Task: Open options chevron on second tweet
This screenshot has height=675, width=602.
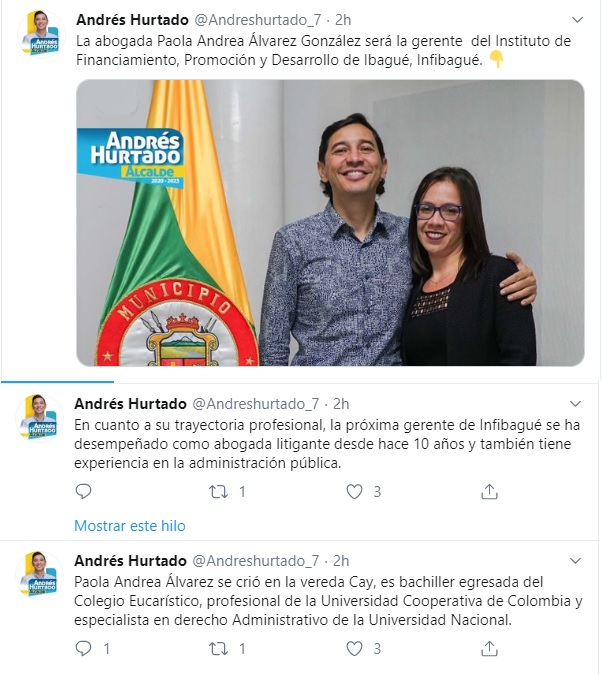Action: pyautogui.click(x=576, y=404)
